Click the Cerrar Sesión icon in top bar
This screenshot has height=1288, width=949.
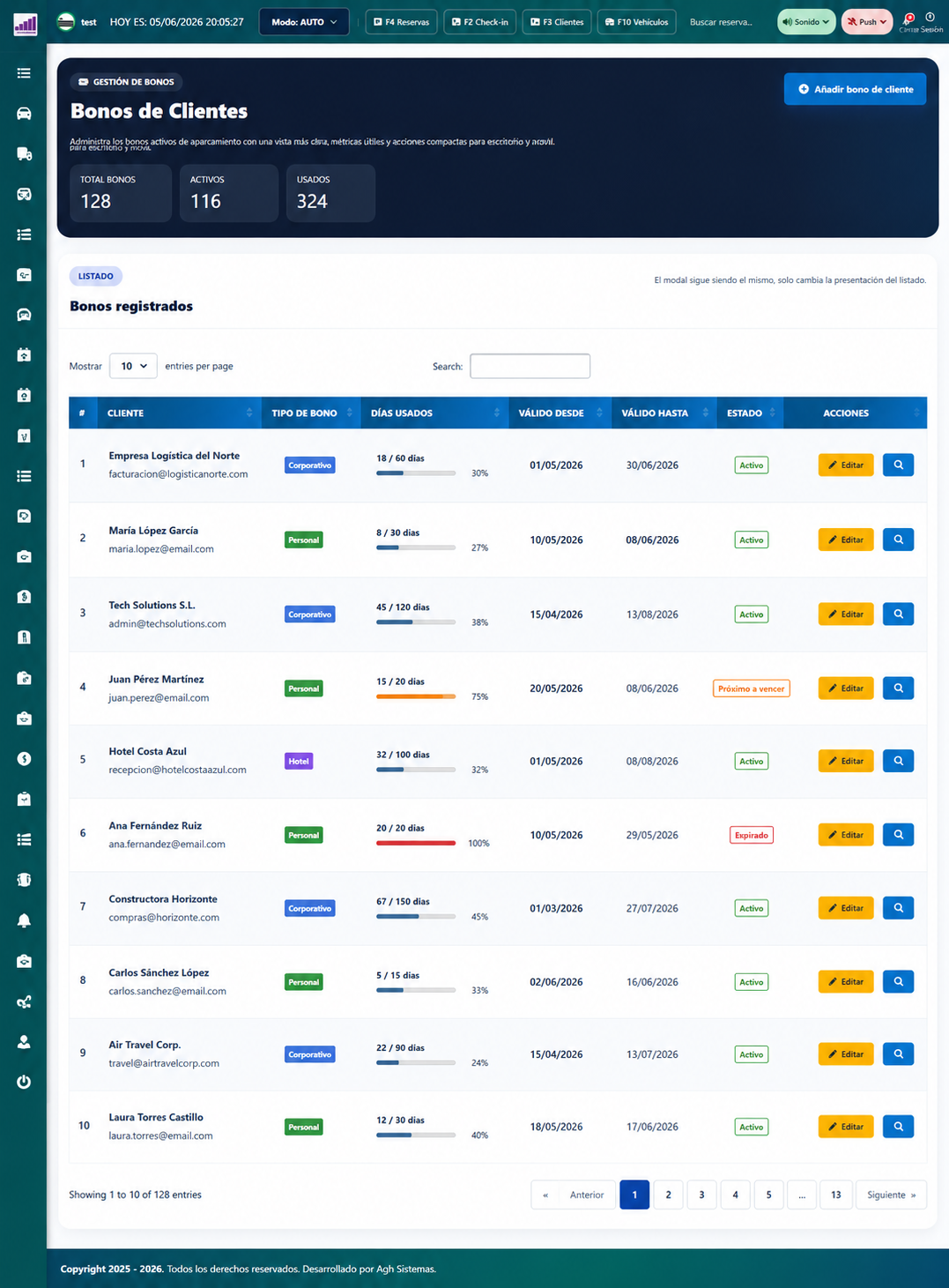coord(930,18)
